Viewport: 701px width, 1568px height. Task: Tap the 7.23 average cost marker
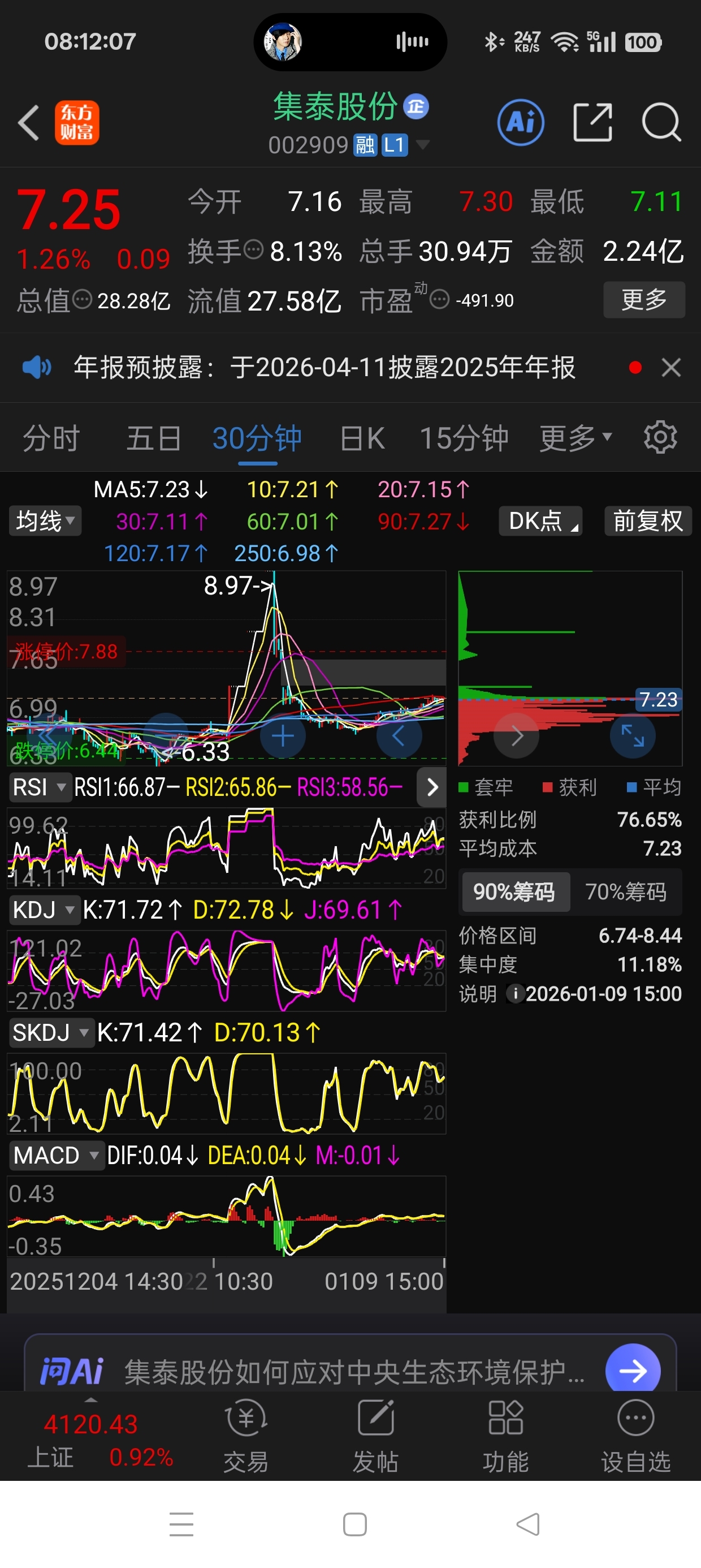point(658,699)
